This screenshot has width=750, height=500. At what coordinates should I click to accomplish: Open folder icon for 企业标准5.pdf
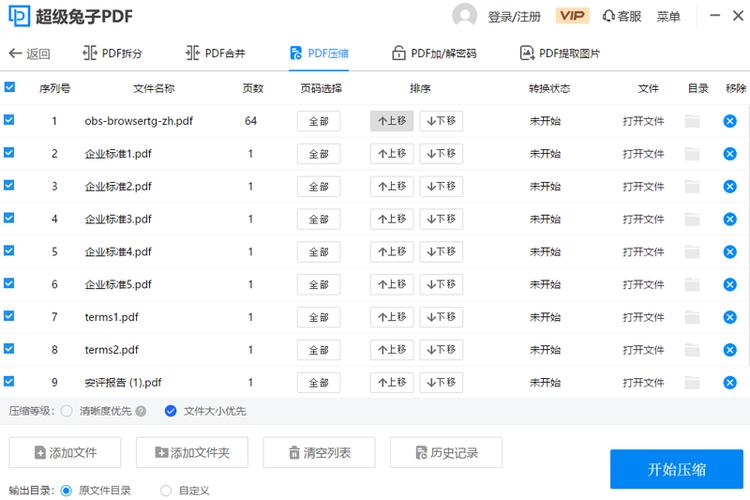(692, 284)
